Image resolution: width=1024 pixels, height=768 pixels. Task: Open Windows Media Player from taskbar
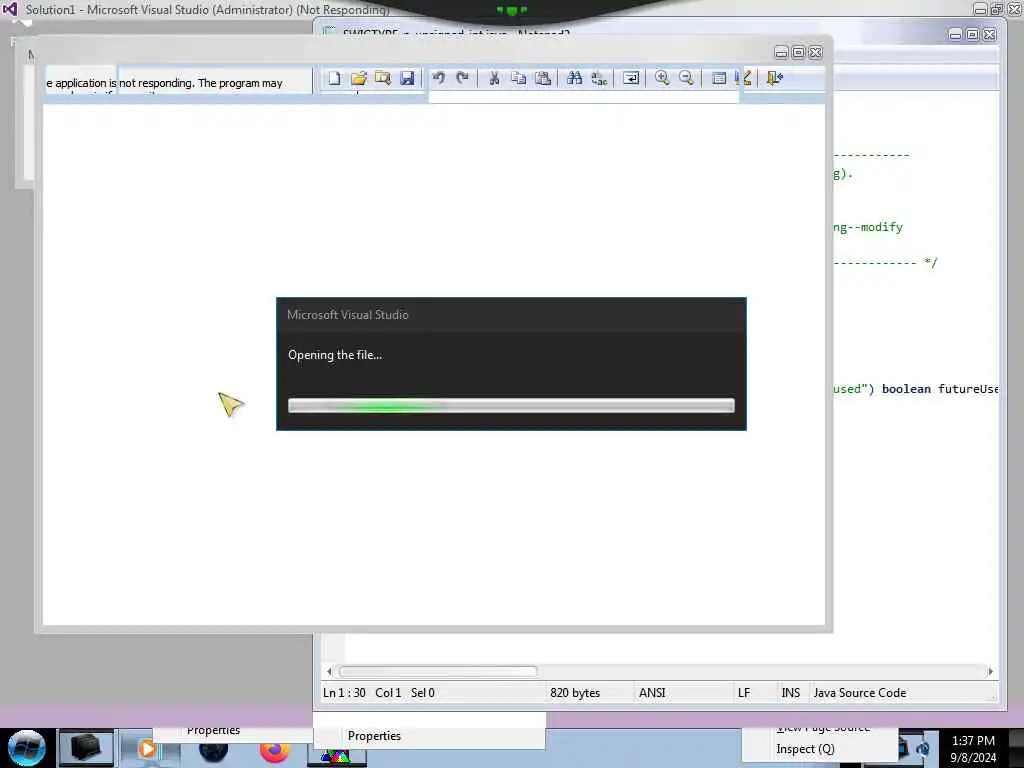(149, 749)
